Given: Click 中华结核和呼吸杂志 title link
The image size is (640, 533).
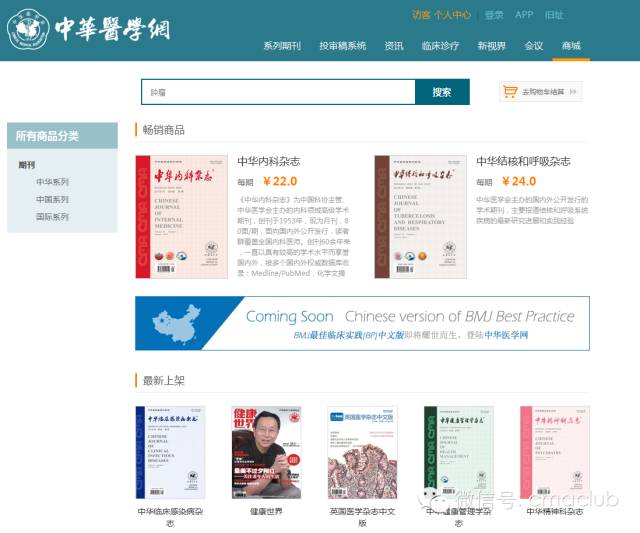Looking at the screenshot, I should [523, 161].
